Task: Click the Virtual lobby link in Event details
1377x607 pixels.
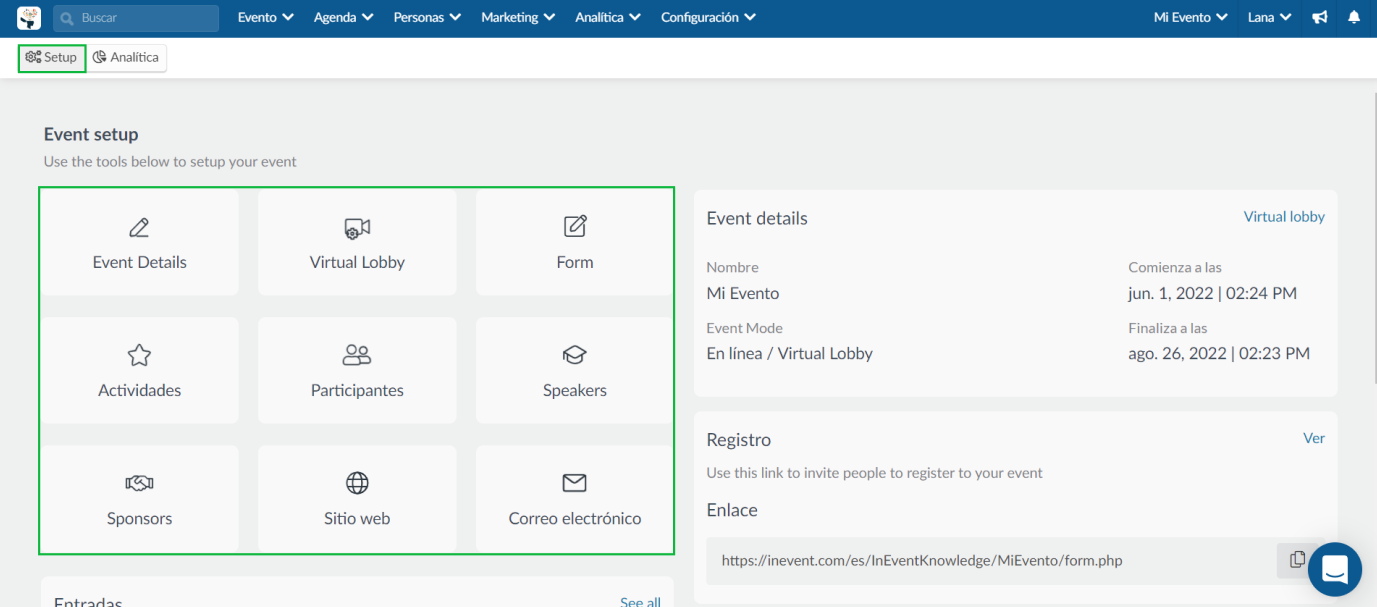Action: 1284,217
